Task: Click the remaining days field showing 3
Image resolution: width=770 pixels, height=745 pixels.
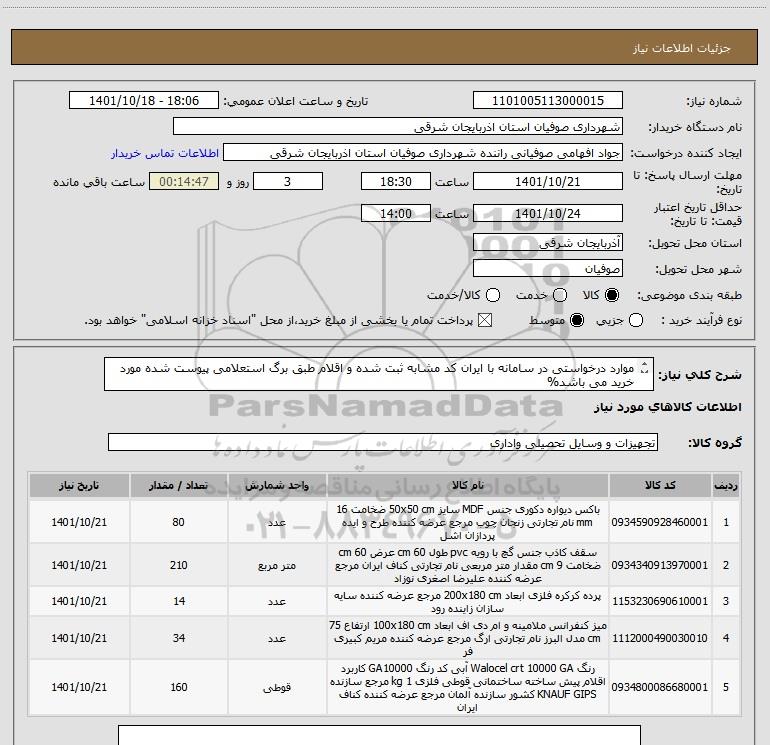Action: pyautogui.click(x=288, y=181)
